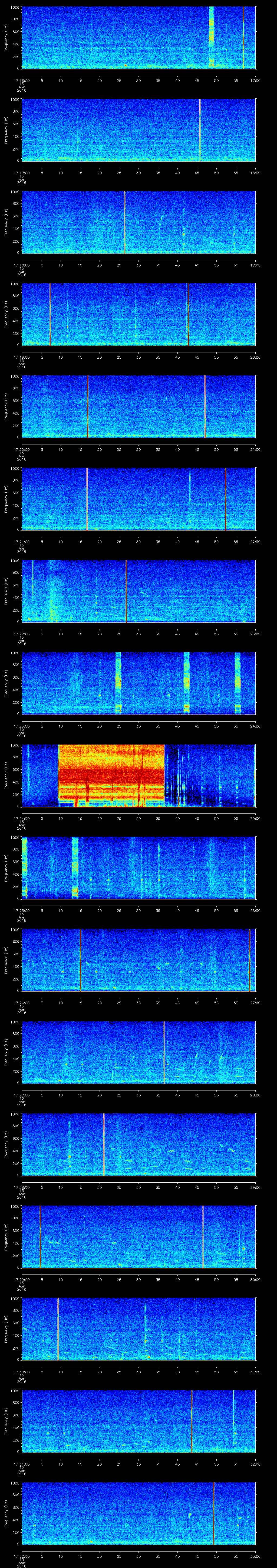277x1568 pixels.
Task: Click the burst near 25 s in the 17:23:00 spectrogram
Action: [118, 683]
